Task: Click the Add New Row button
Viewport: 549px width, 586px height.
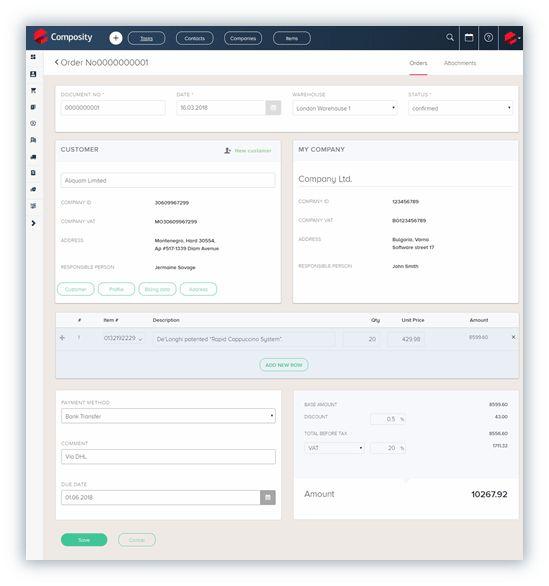Action: 284,365
